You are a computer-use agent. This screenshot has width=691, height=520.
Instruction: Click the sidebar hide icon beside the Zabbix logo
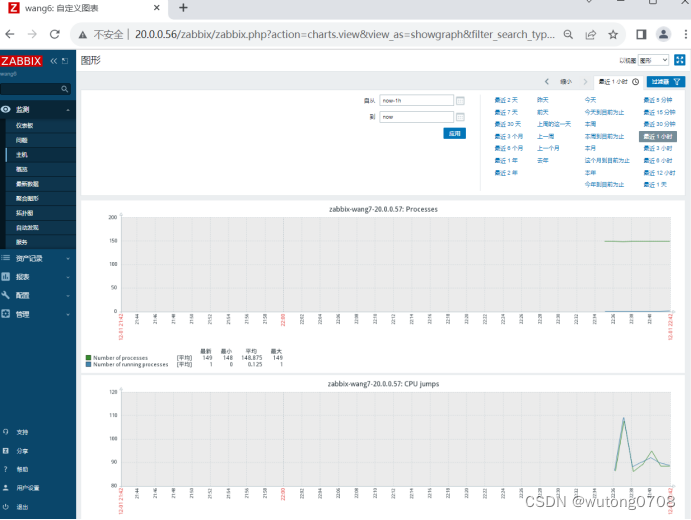(x=65, y=61)
